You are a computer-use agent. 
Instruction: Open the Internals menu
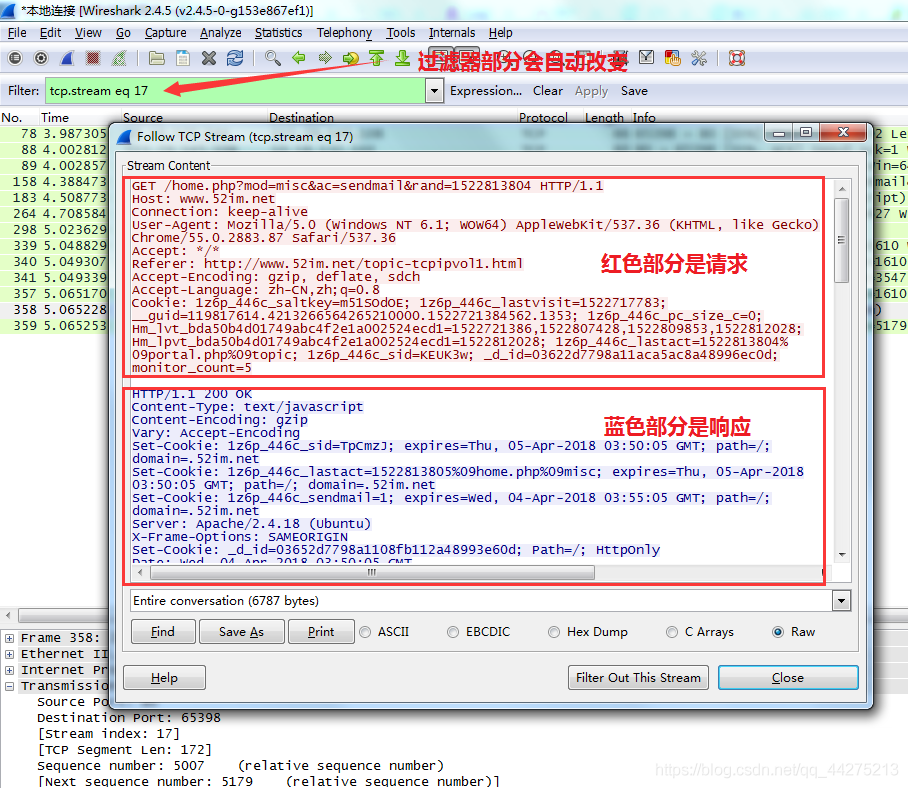(x=452, y=33)
